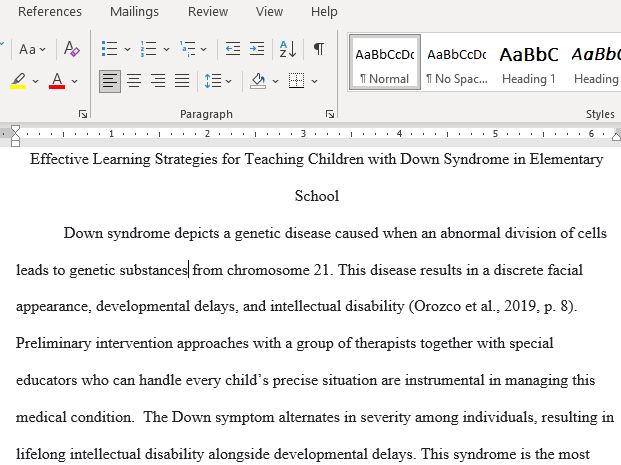Viewport: 621px width, 465px height.
Task: Click the first line indent marker on ruler
Action: (15, 129)
